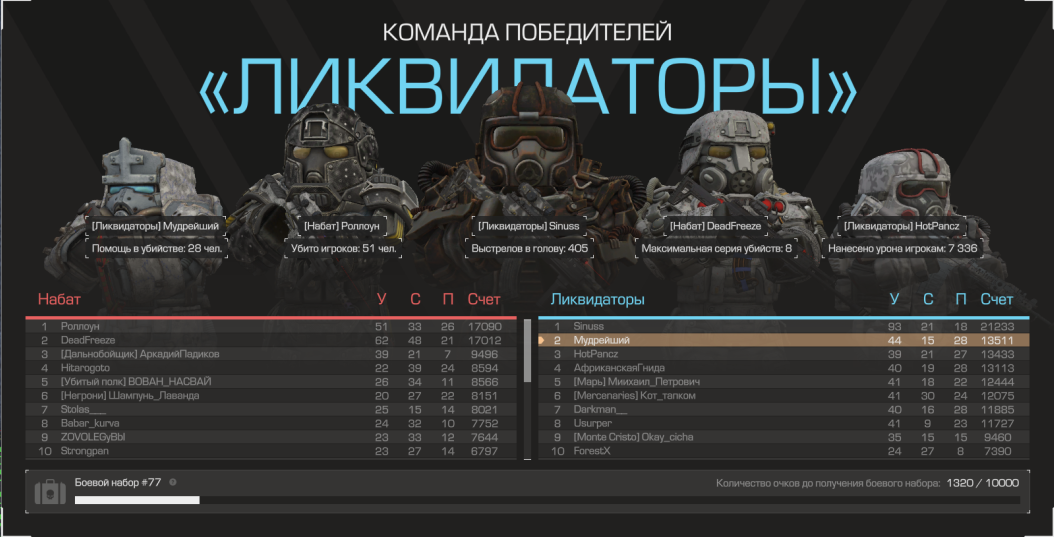Select the ZOVOLEGyBbl player row
The width and height of the screenshot is (1054, 537).
tap(272, 437)
